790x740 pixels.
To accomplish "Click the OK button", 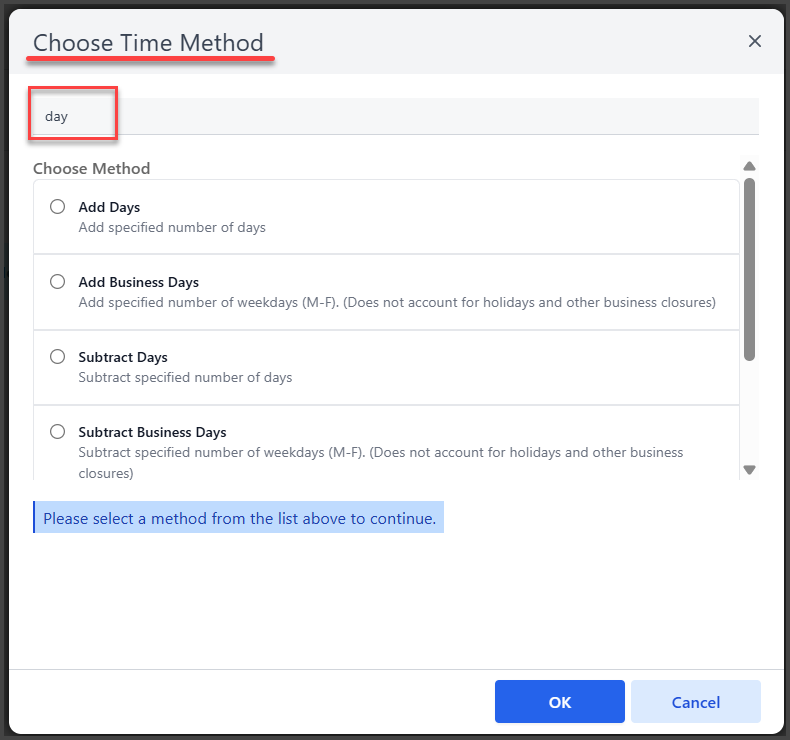I will click(x=559, y=702).
